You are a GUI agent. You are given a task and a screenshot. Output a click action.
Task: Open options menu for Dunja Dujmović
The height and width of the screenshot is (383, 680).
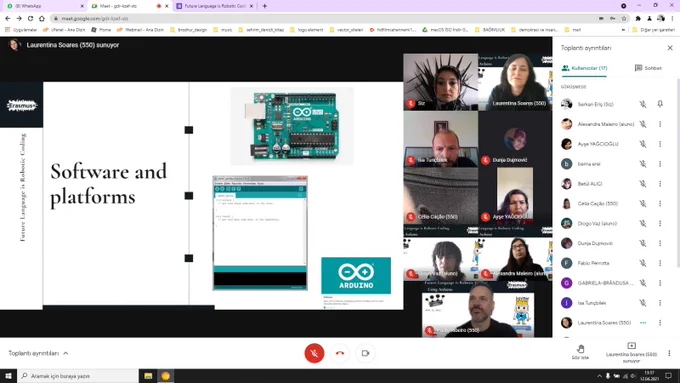pos(660,243)
